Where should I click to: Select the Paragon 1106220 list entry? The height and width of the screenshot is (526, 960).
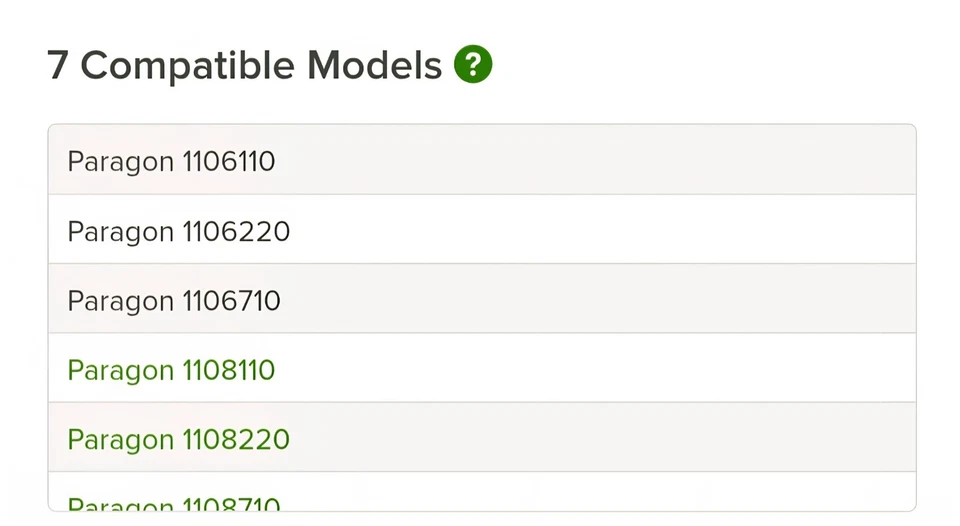(x=178, y=232)
